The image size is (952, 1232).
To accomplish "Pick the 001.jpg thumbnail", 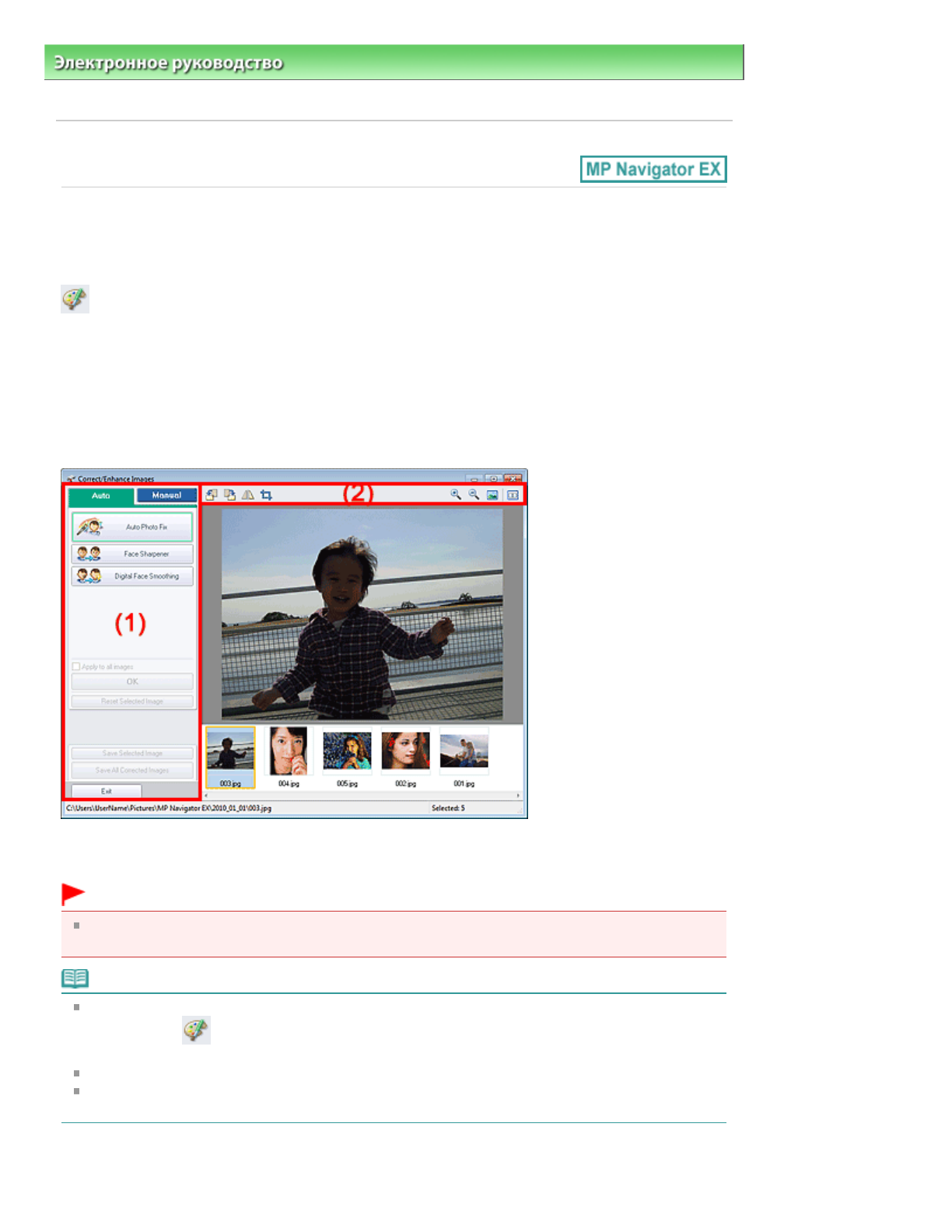I will pyautogui.click(x=464, y=751).
